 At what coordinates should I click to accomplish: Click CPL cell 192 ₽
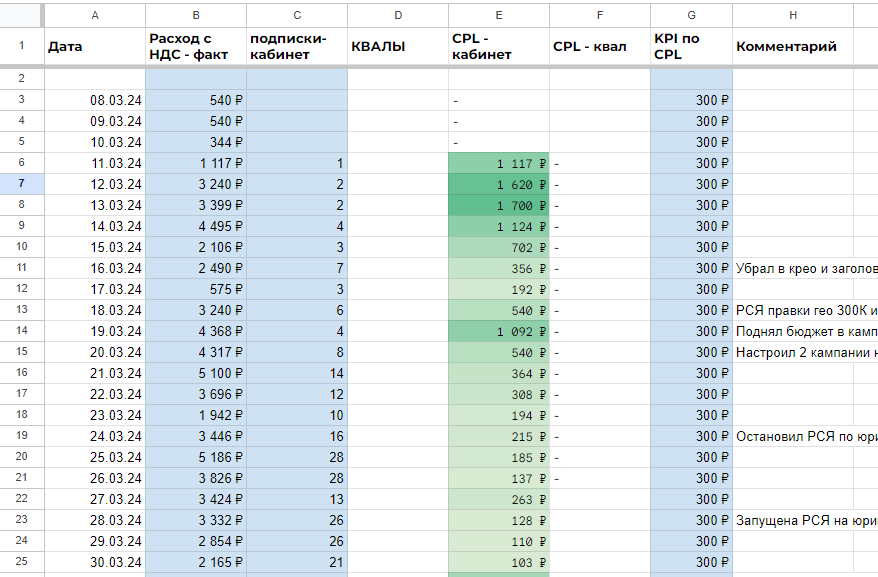499,289
